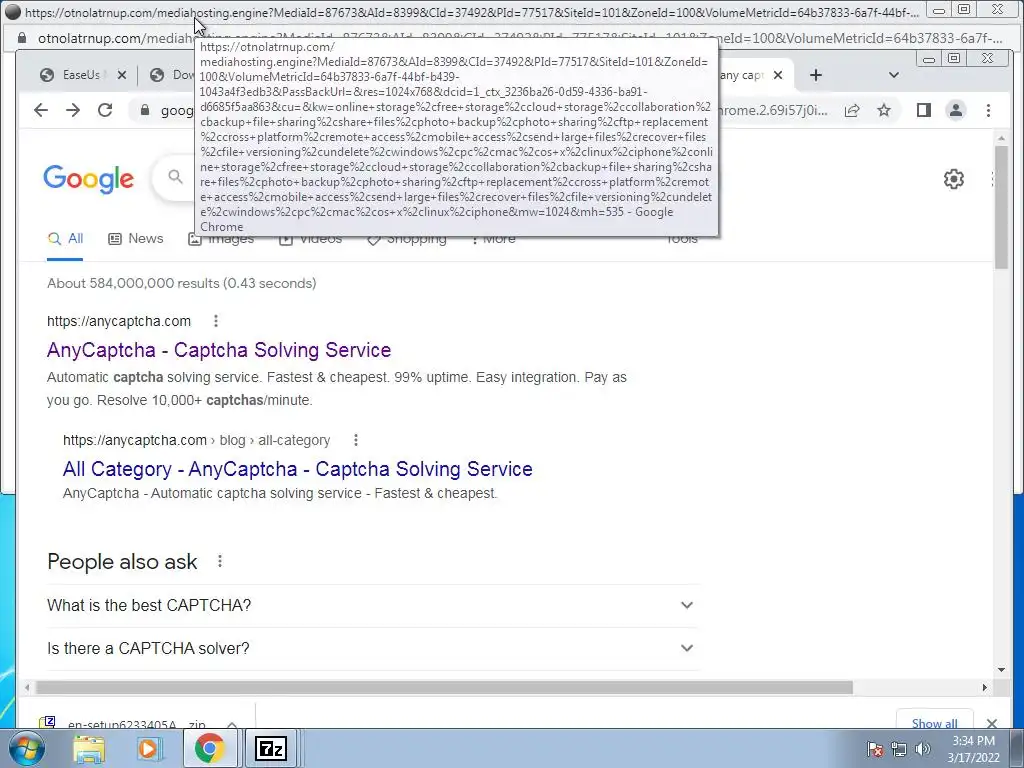This screenshot has width=1024, height=768.
Task: Switch to the 'Dow' tab
Action: click(x=173, y=75)
